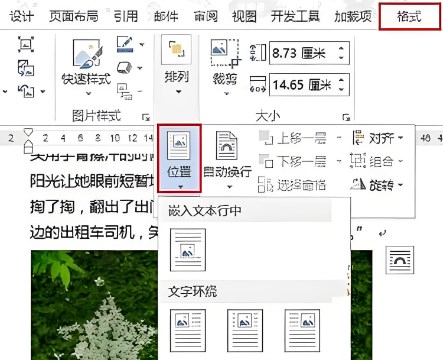The image size is (443, 360).
Task: Open the 图片样式 dialog launcher
Action: [x=146, y=117]
